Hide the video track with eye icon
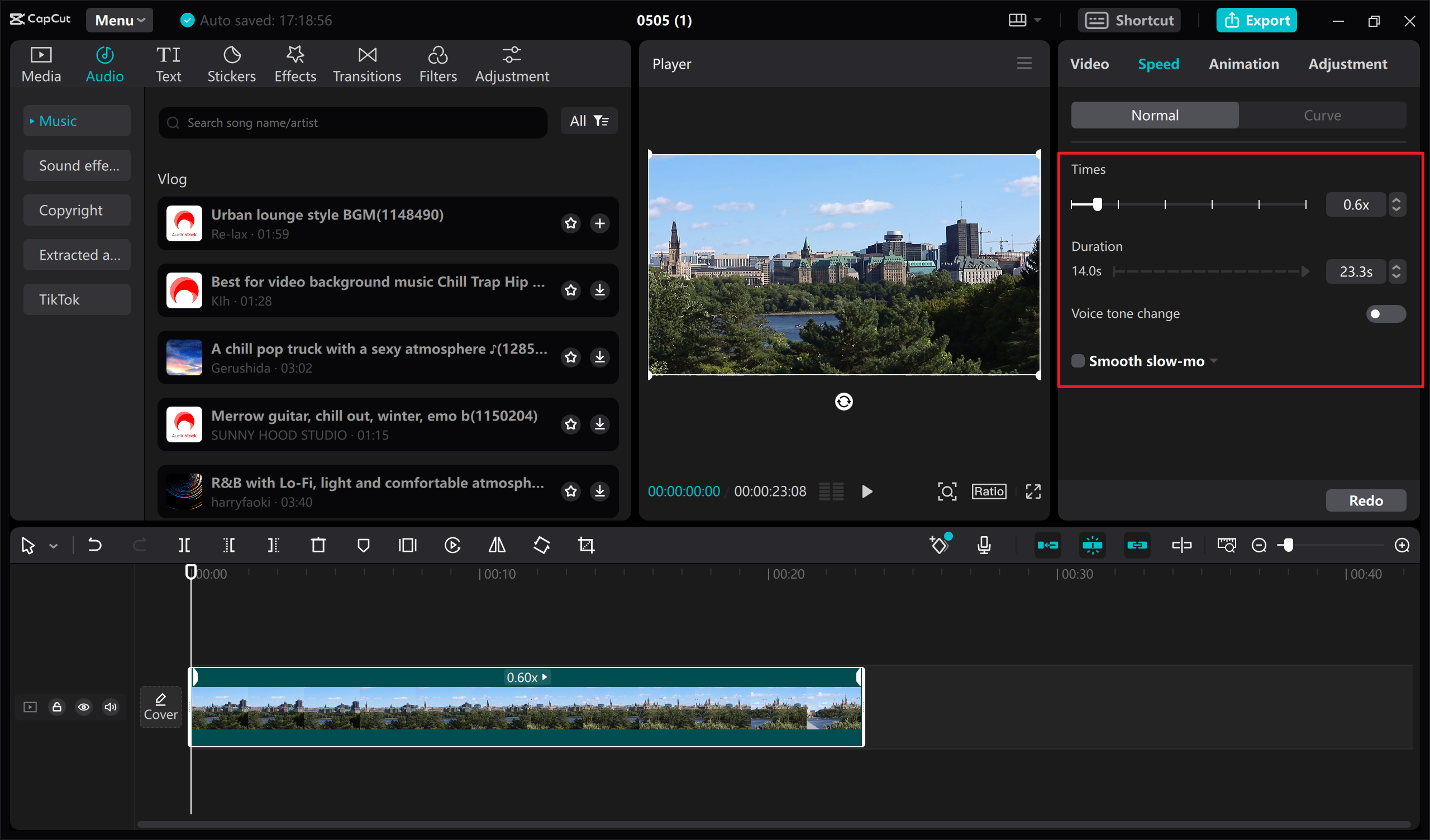1430x840 pixels. 83,707
